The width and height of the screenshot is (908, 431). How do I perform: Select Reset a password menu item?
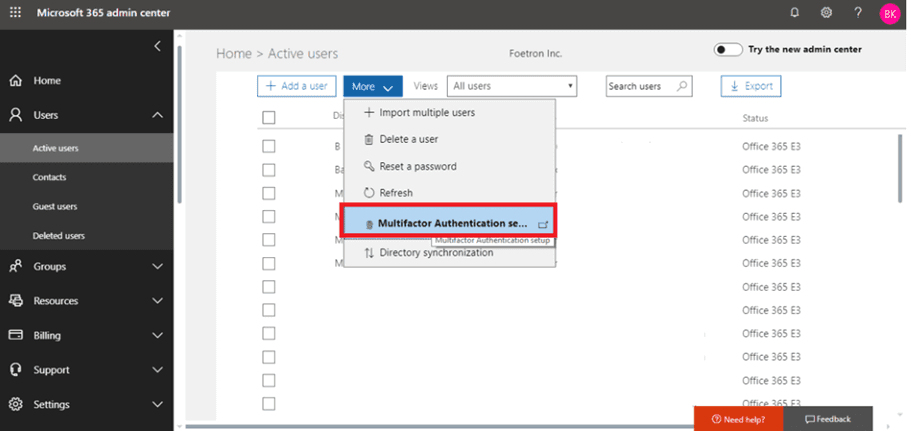click(x=449, y=166)
